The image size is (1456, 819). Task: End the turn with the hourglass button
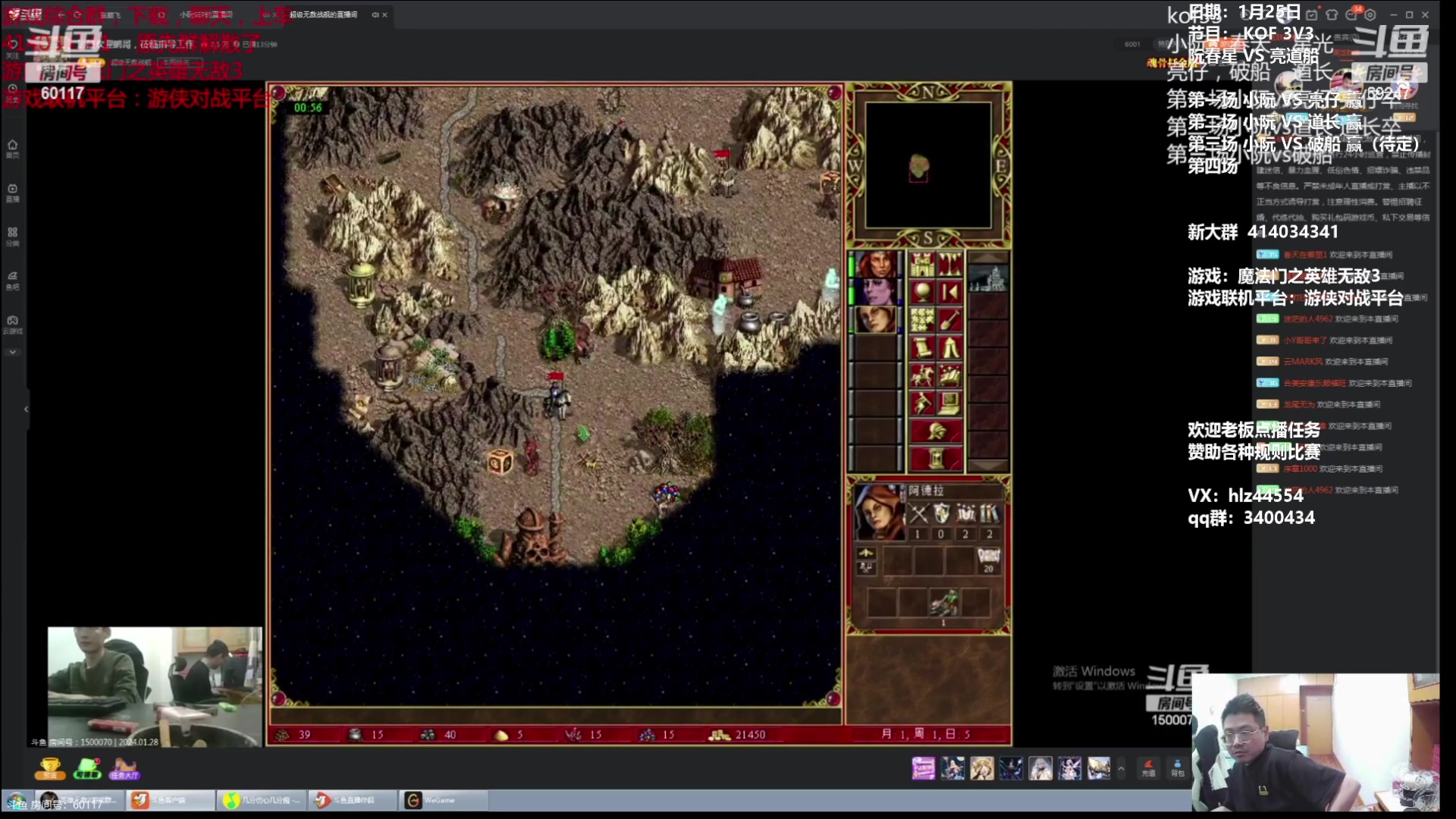tap(937, 459)
